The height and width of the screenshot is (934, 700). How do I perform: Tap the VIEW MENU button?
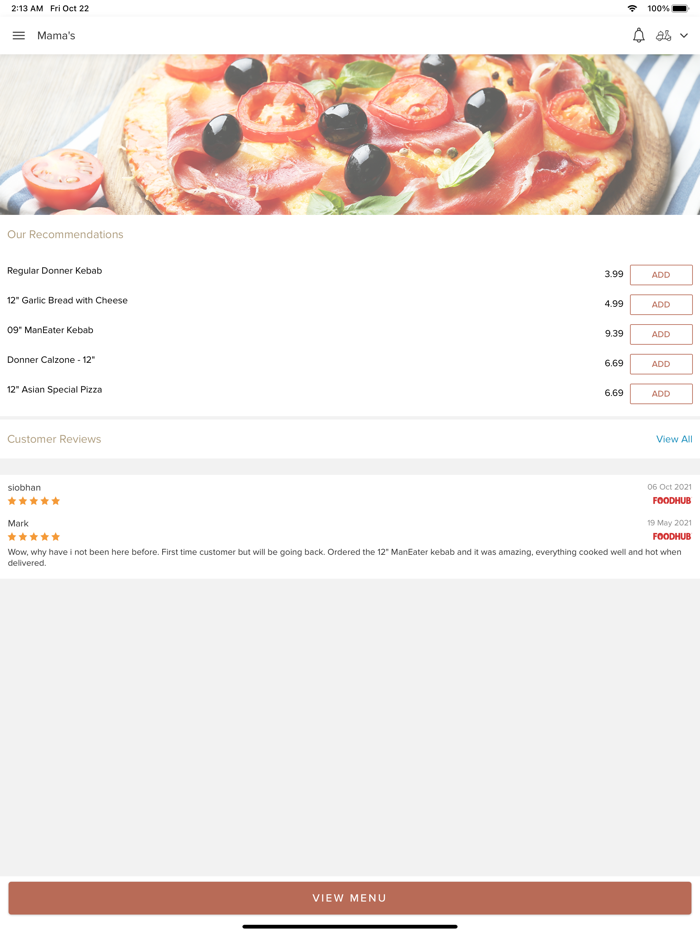350,898
